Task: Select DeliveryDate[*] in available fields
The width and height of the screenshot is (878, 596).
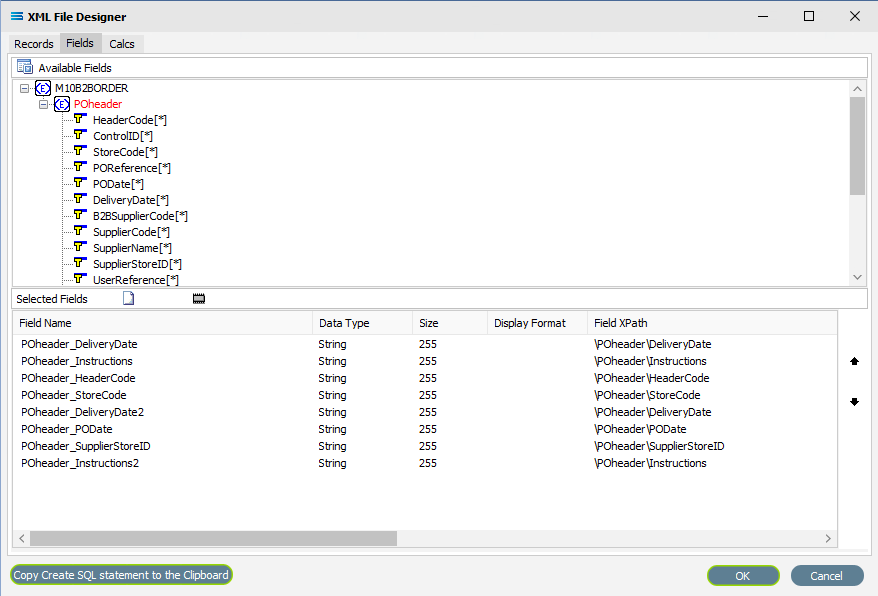Action: tap(130, 200)
